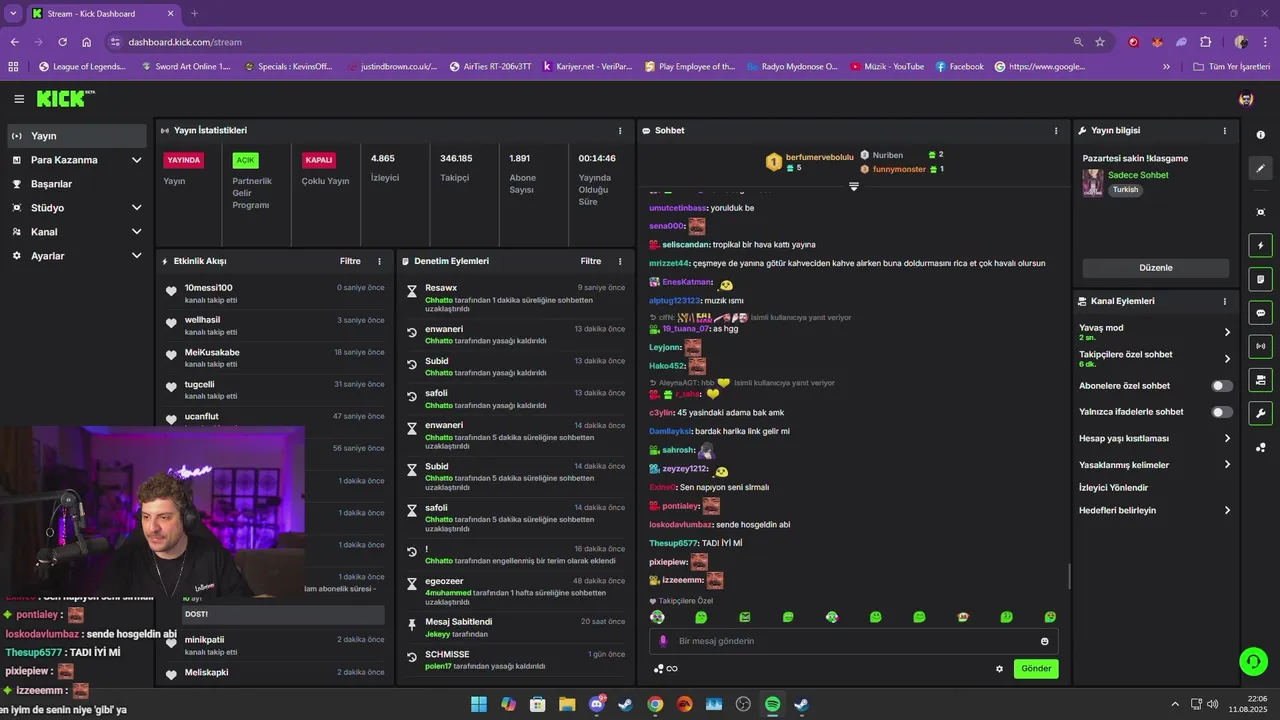Open Yavaş mod options
Screen dimensions: 1280x720
click(x=1155, y=332)
